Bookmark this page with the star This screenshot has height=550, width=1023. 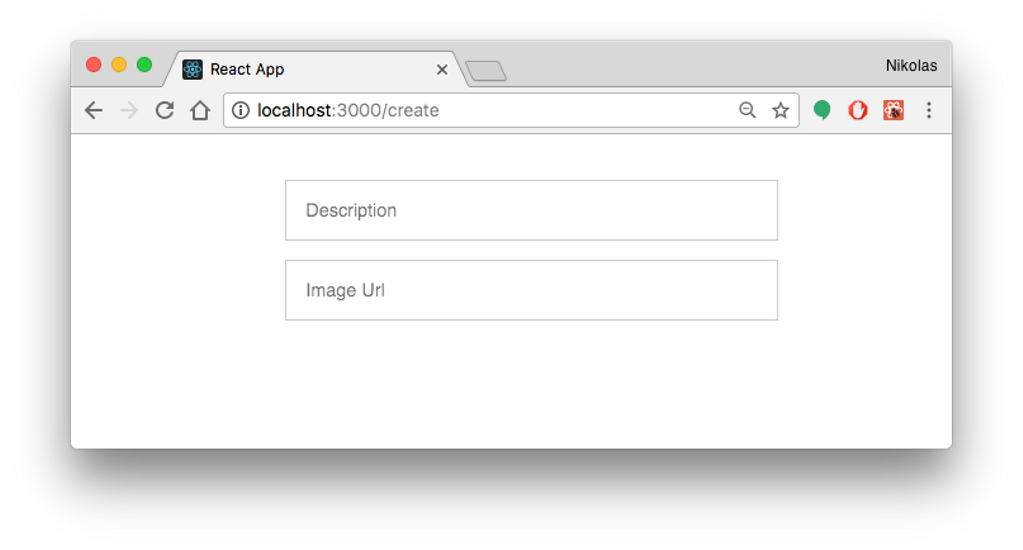(x=780, y=110)
